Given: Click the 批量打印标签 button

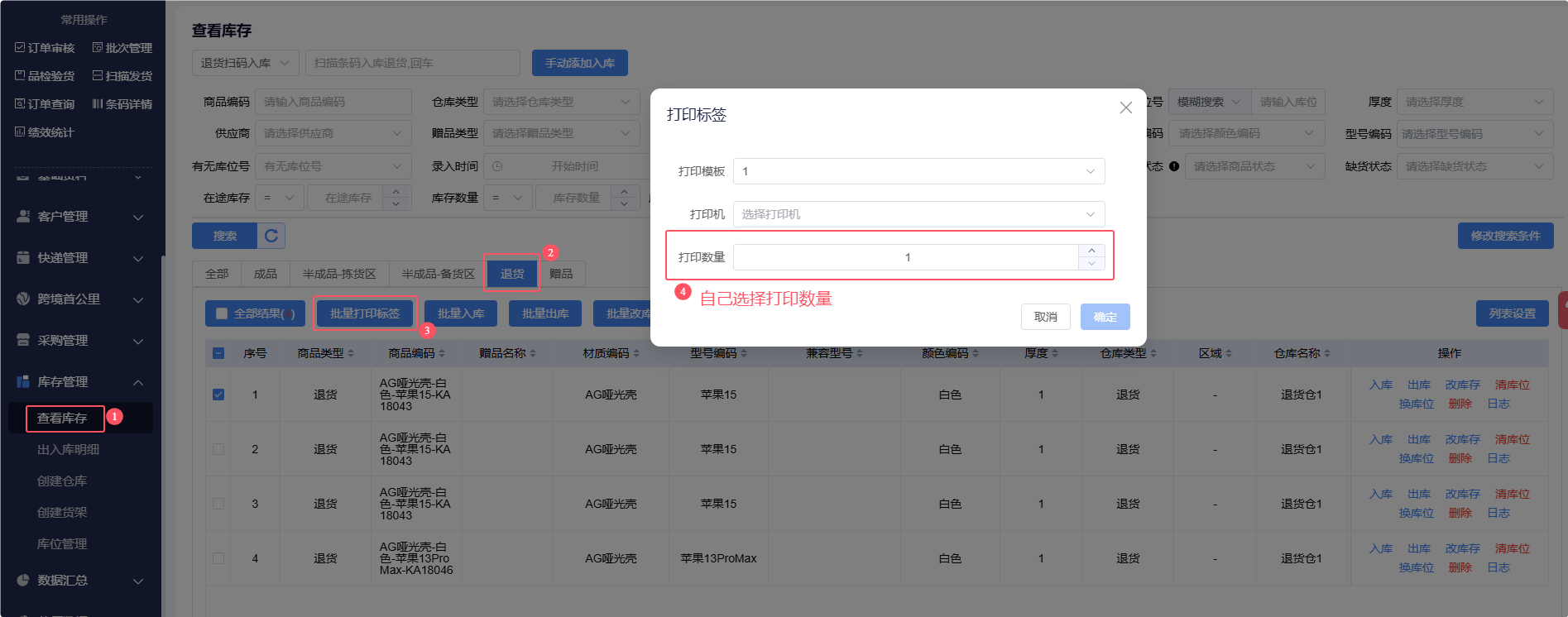Looking at the screenshot, I should pyautogui.click(x=365, y=313).
